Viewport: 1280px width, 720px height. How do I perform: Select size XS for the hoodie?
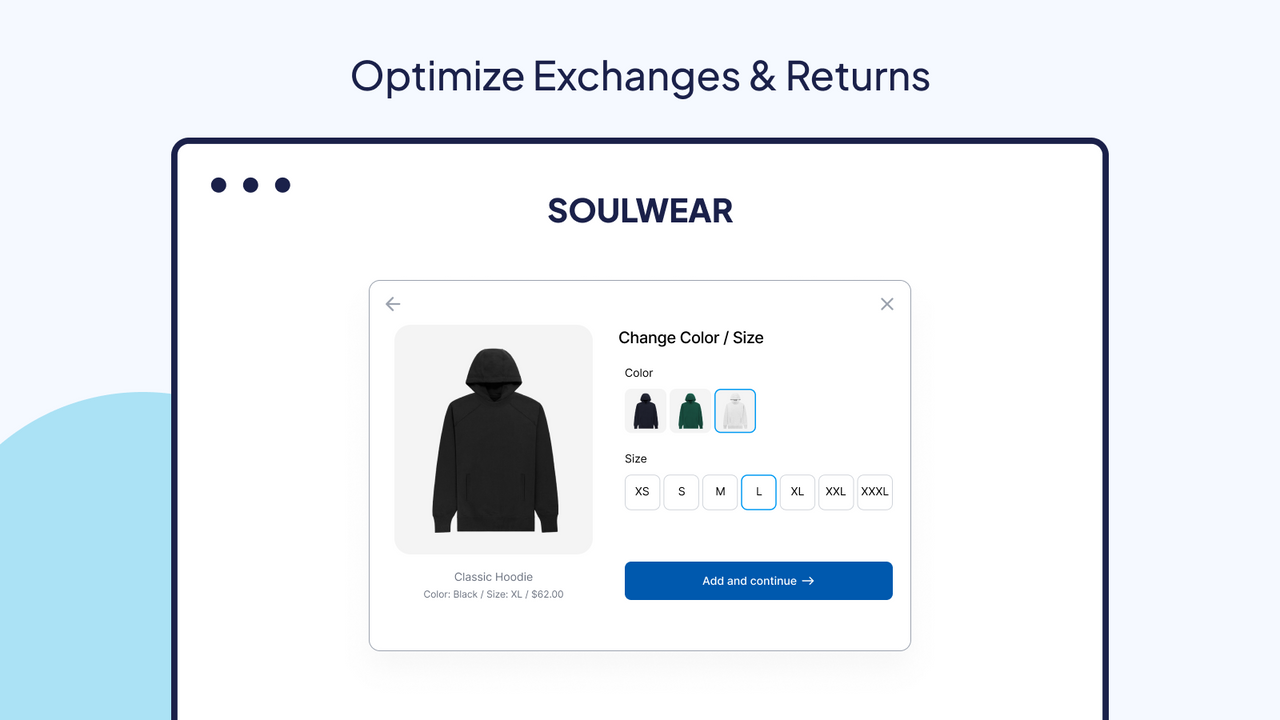tap(642, 492)
